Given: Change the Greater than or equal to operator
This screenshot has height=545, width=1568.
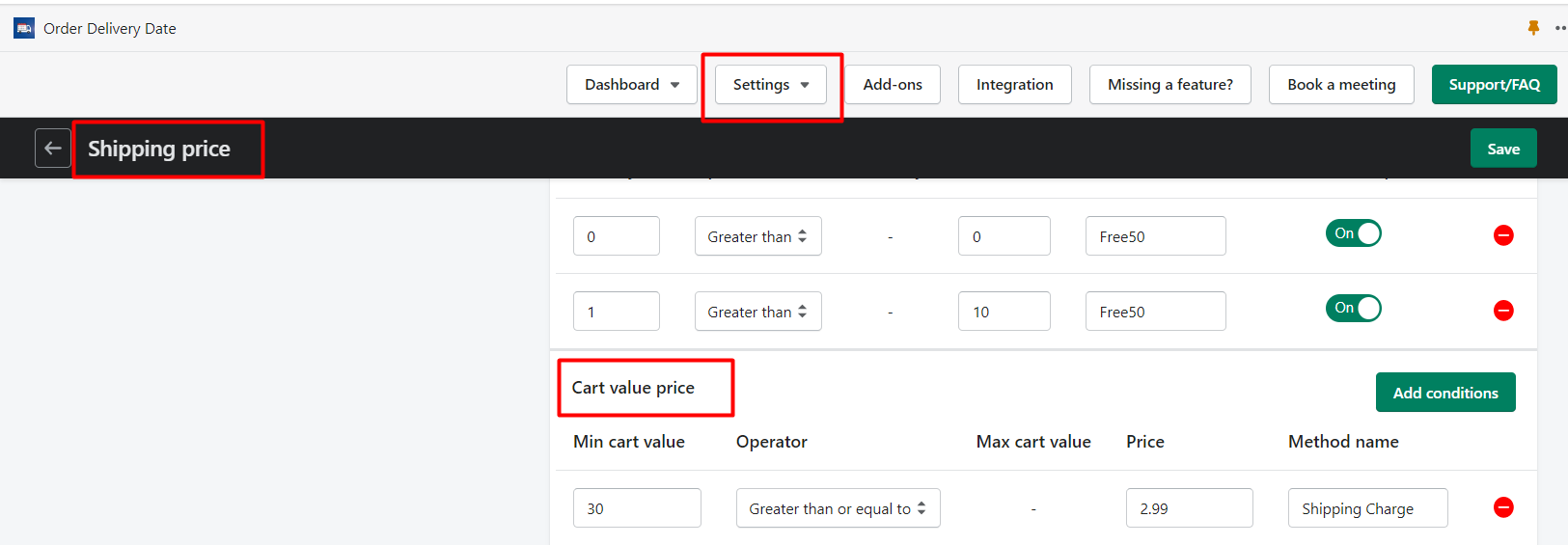Looking at the screenshot, I should pyautogui.click(x=838, y=508).
